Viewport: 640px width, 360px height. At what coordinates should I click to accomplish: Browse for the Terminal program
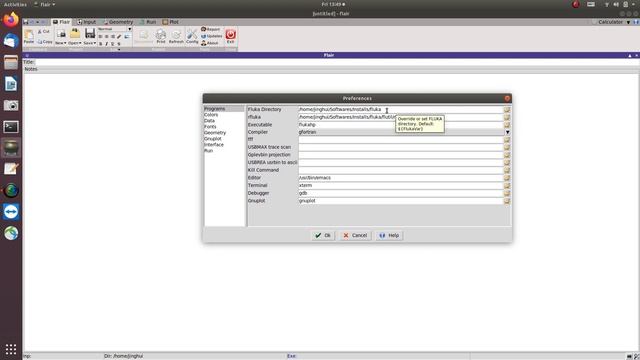(x=507, y=186)
